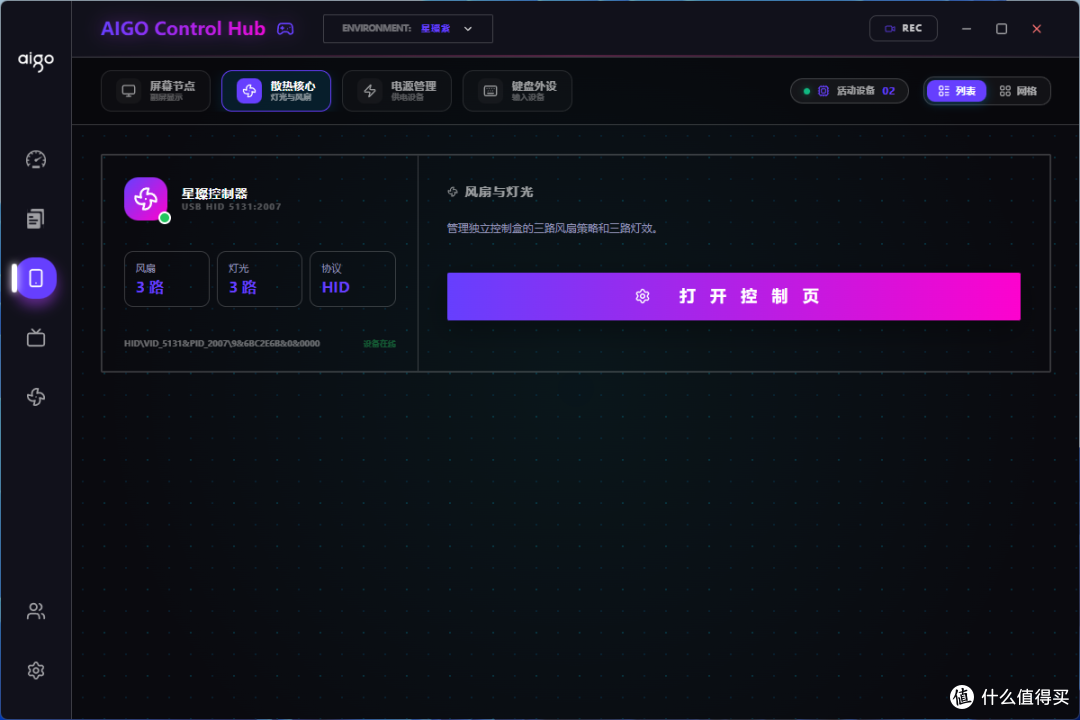Viewport: 1080px width, 720px height.
Task: Click the green 设备在线 status text
Action: [380, 344]
